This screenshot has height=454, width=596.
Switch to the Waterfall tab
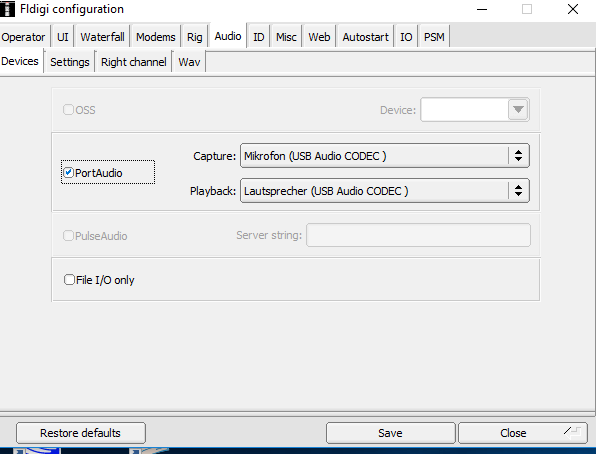click(x=102, y=37)
